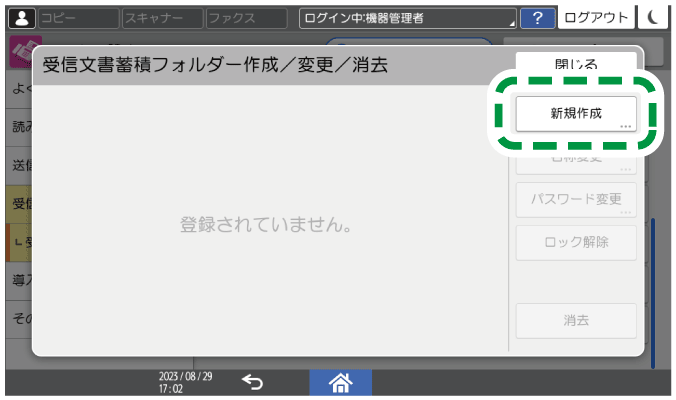Tap the ログアウト button
Screen dimensions: 676x400
(x=596, y=17)
